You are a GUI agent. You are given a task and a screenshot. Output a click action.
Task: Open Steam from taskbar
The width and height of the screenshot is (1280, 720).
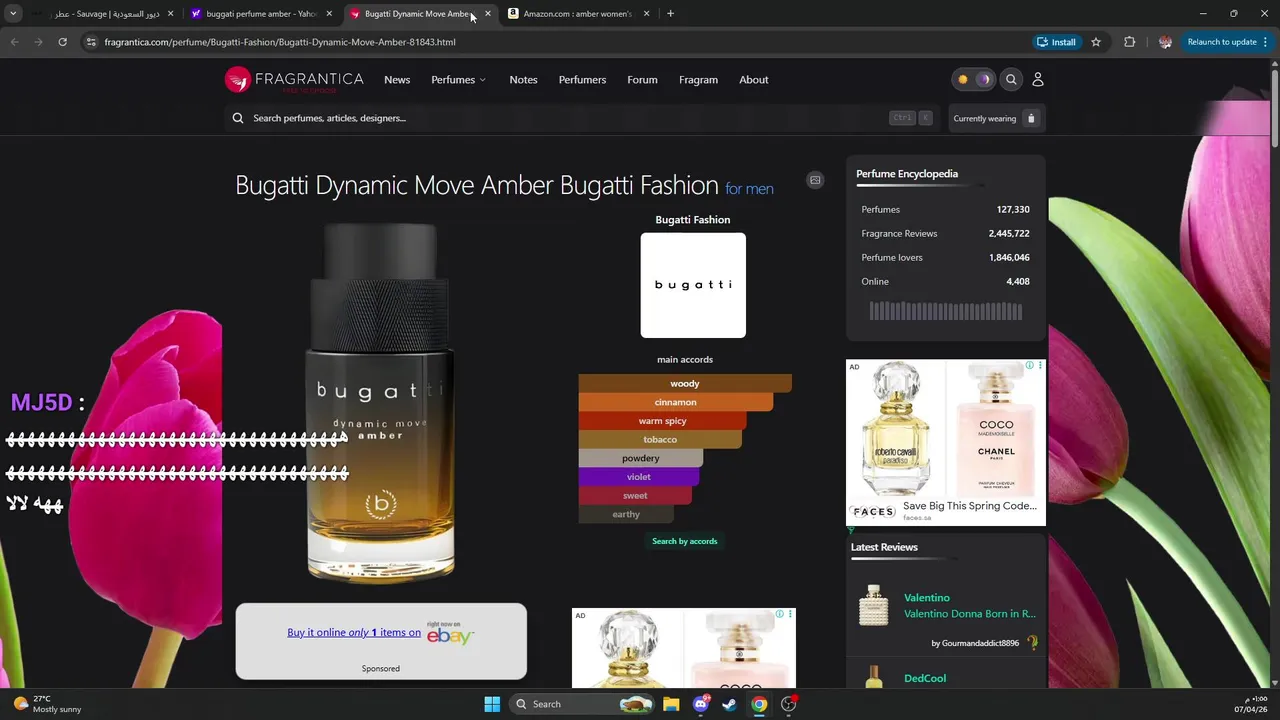click(x=730, y=704)
